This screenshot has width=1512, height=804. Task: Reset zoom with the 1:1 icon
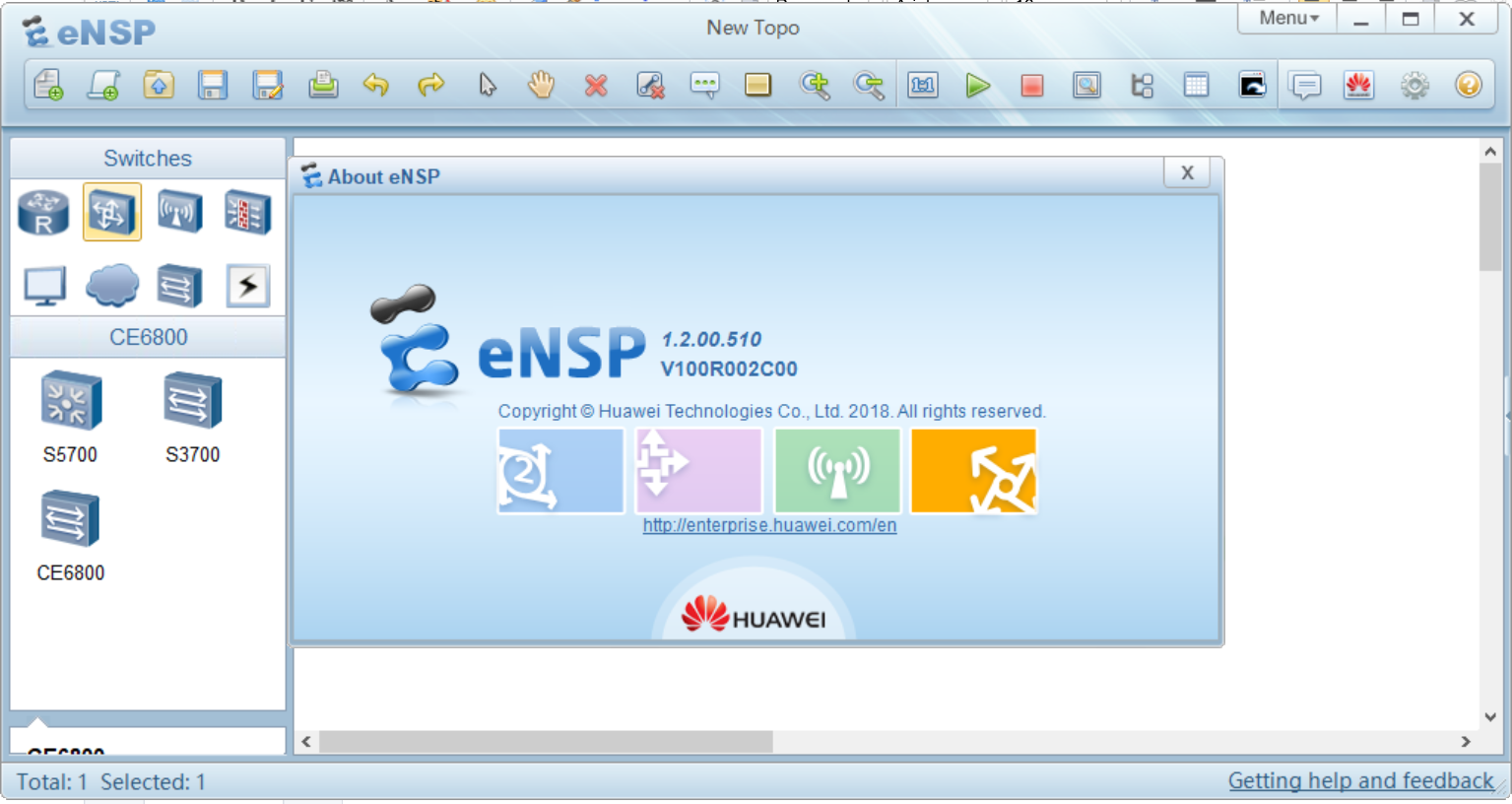click(923, 86)
